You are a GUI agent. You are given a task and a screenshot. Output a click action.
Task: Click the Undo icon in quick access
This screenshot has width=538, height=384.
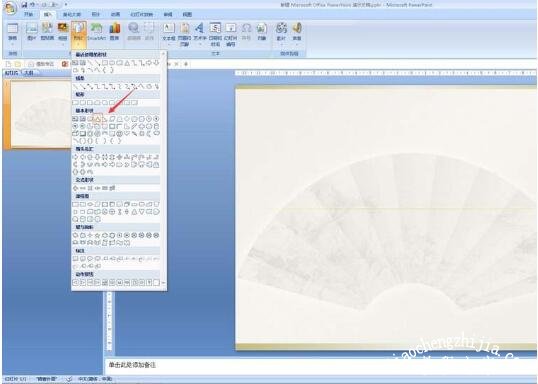point(33,5)
